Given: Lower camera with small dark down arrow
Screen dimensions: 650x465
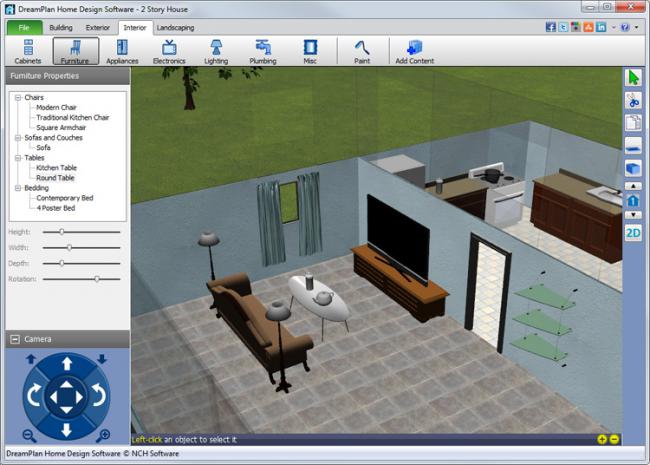Looking at the screenshot, I should [102, 359].
